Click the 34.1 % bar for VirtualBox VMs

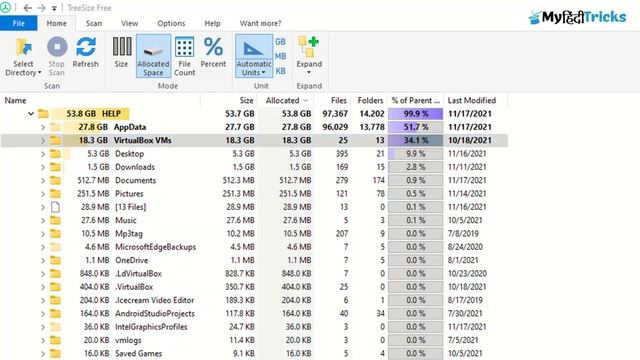pyautogui.click(x=416, y=140)
